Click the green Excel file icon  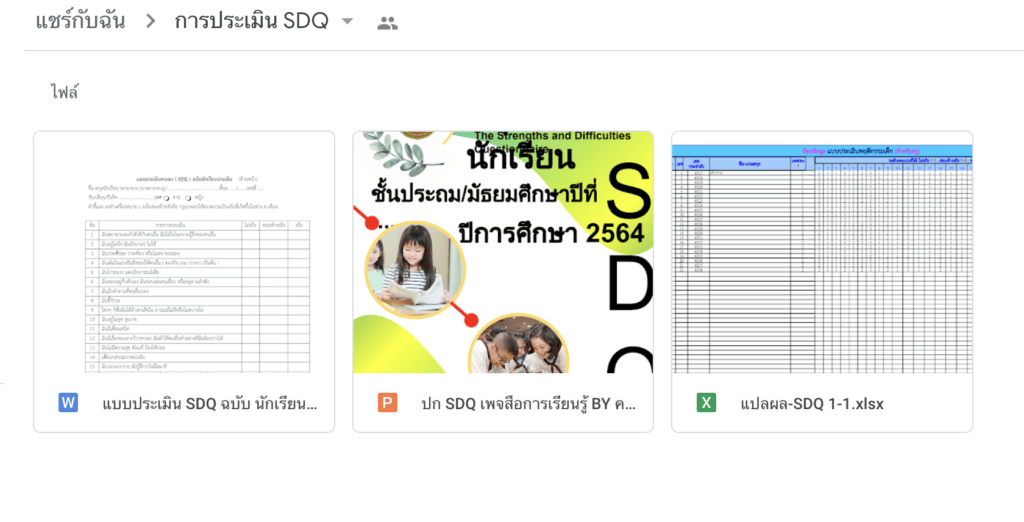[706, 403]
